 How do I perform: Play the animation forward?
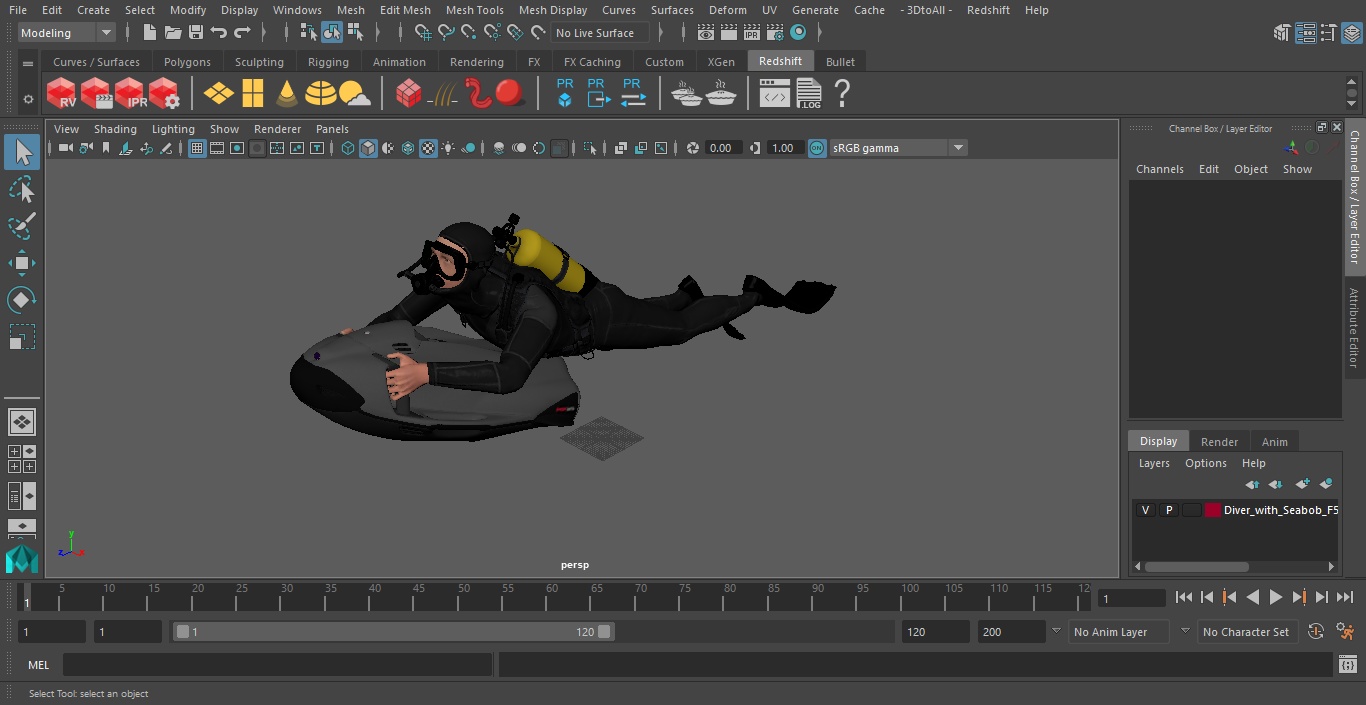click(1275, 597)
